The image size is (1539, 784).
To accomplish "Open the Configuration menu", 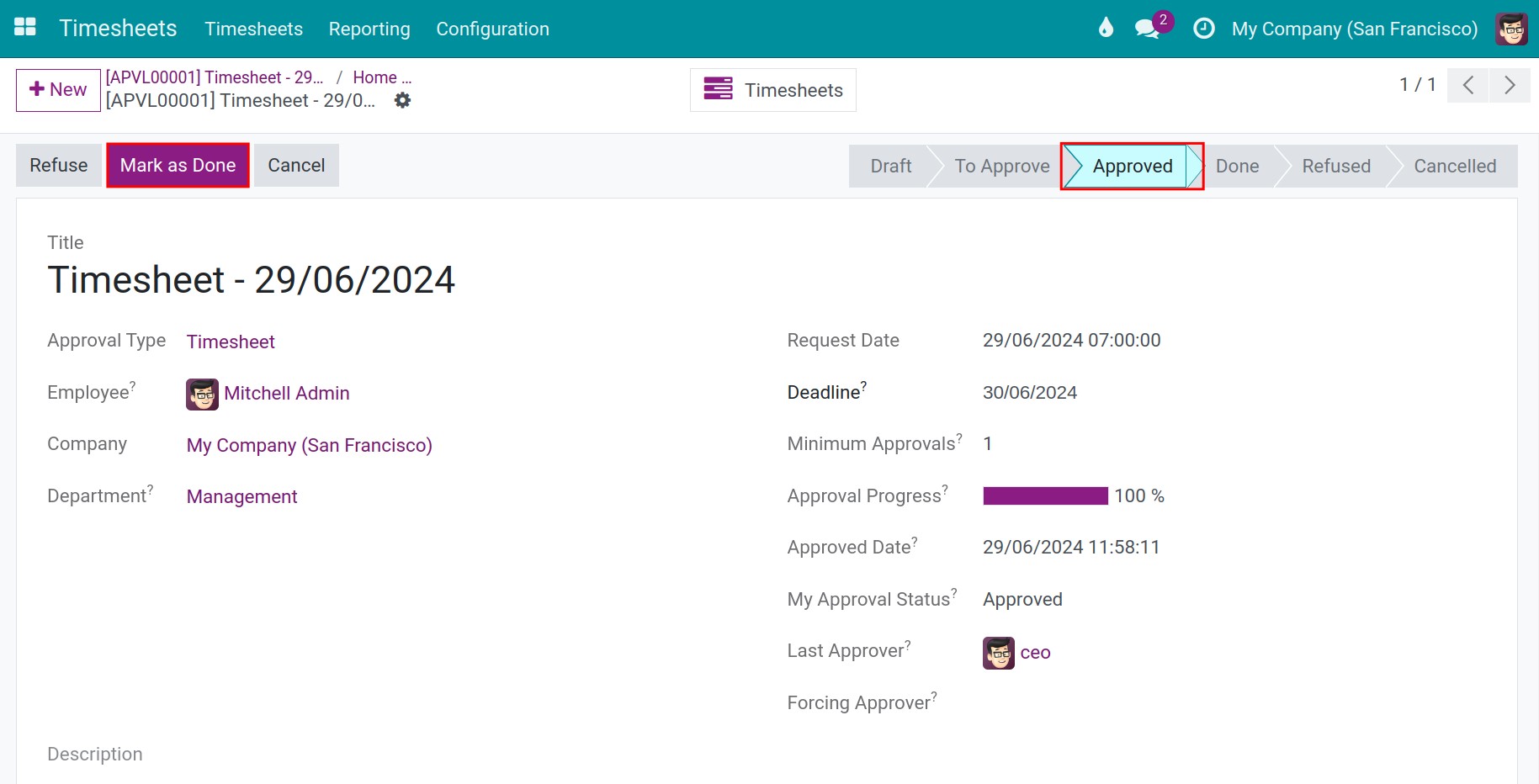I will click(492, 29).
